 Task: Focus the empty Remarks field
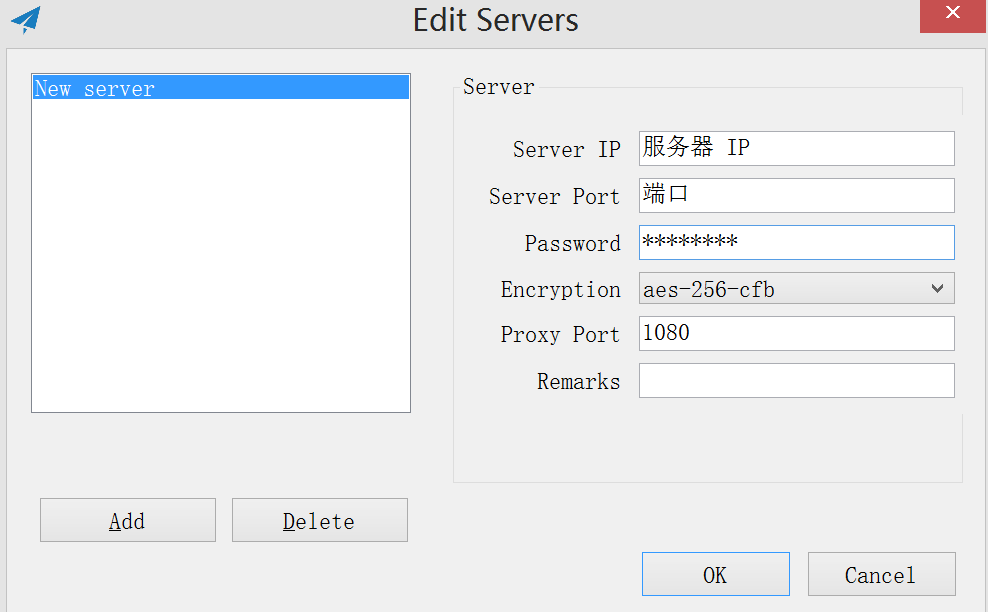click(796, 380)
